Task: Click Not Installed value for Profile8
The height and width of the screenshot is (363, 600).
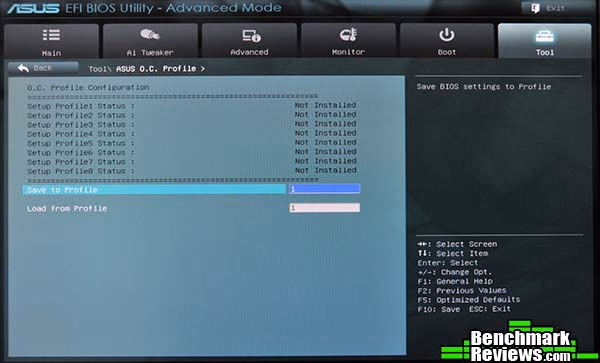Action: (x=326, y=170)
